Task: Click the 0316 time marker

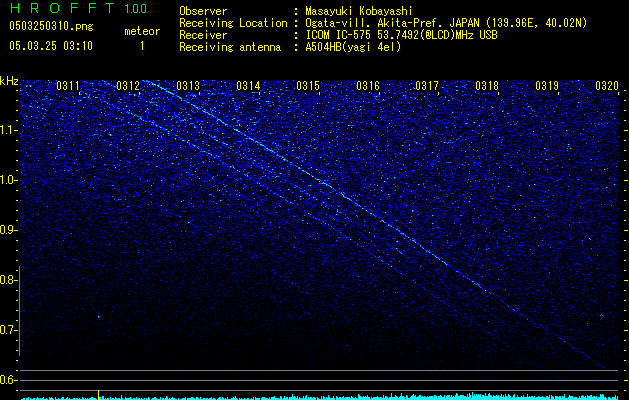Action: click(x=368, y=86)
